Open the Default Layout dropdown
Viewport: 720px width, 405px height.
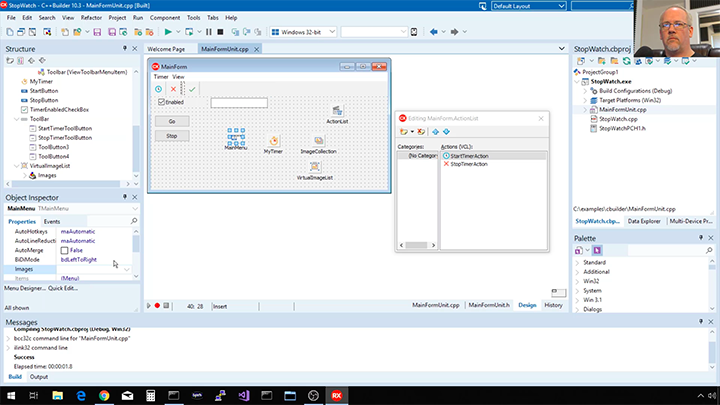[x=561, y=6]
